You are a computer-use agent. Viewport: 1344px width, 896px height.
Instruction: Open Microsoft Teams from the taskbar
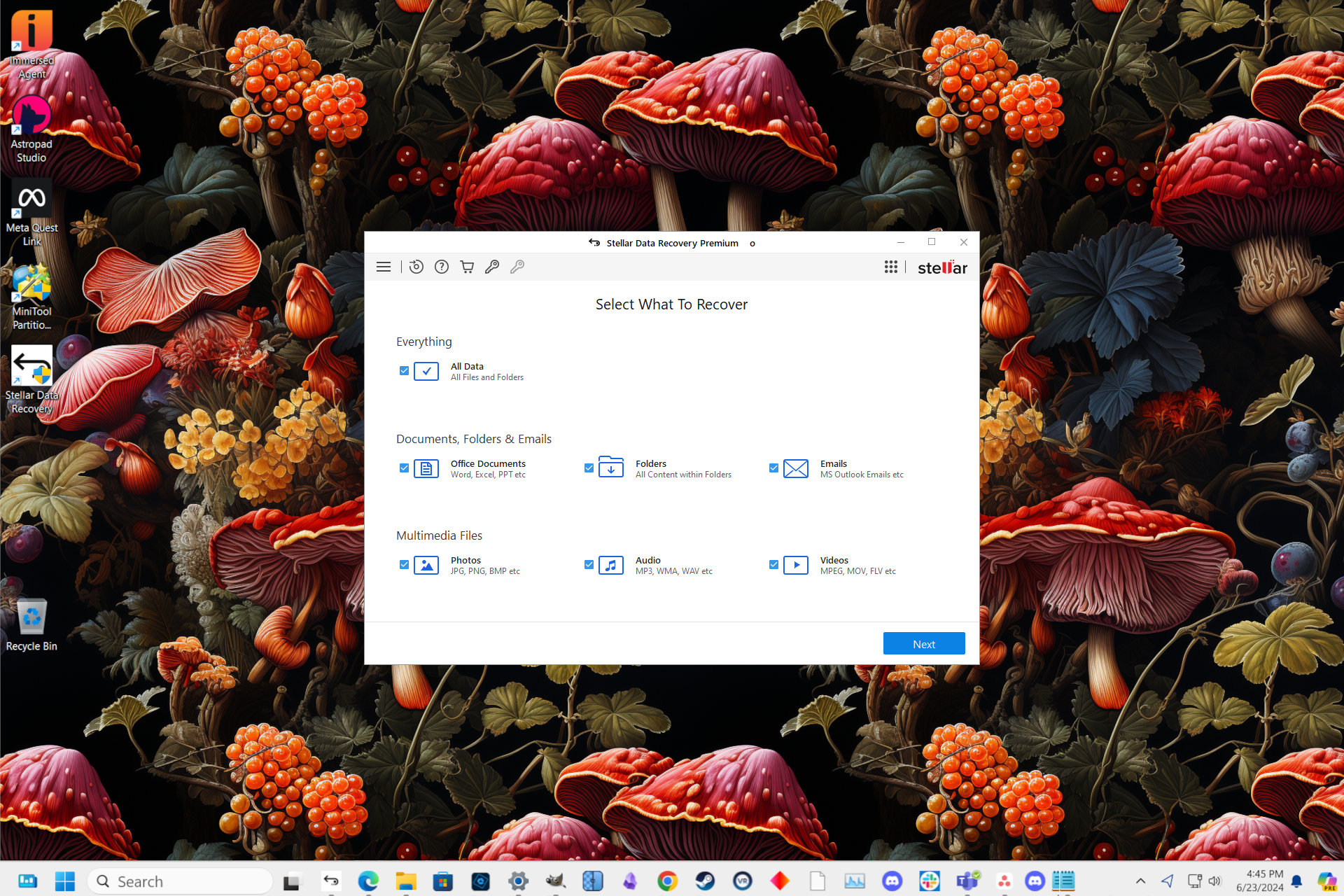click(x=967, y=881)
